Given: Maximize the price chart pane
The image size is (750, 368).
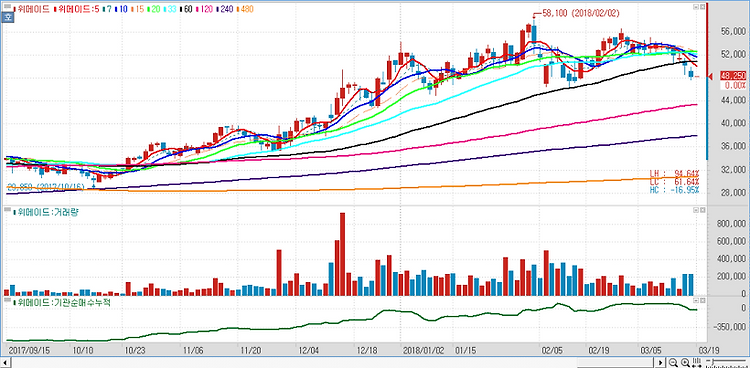Looking at the screenshot, I should click(703, 7).
